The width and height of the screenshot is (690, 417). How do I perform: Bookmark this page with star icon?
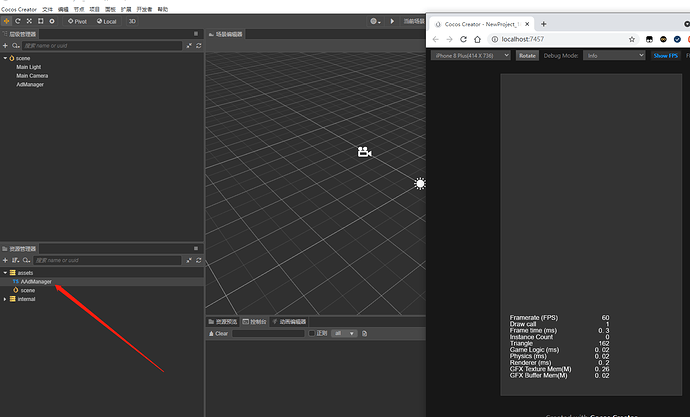coord(632,39)
